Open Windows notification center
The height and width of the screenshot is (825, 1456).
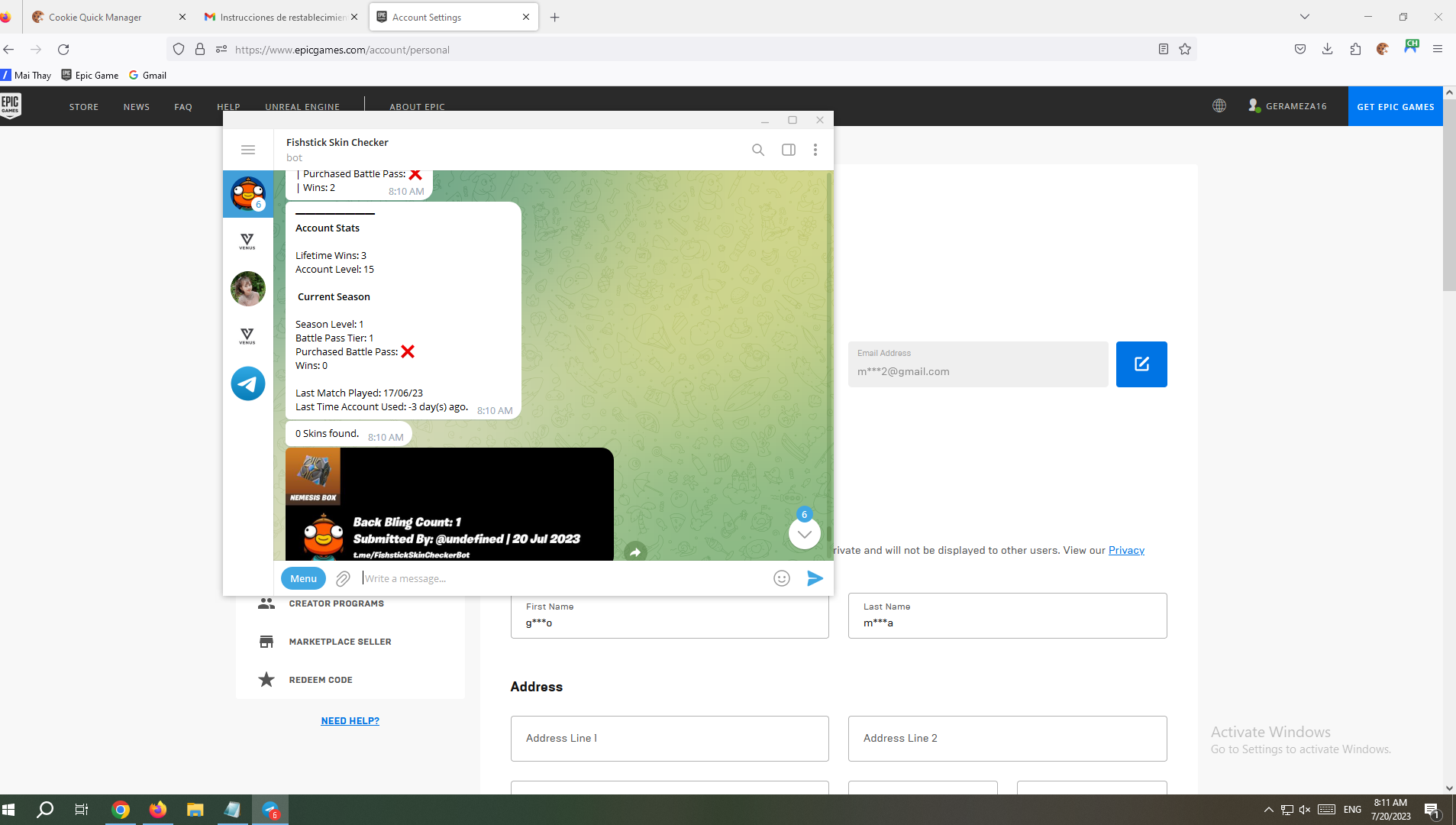click(1432, 810)
